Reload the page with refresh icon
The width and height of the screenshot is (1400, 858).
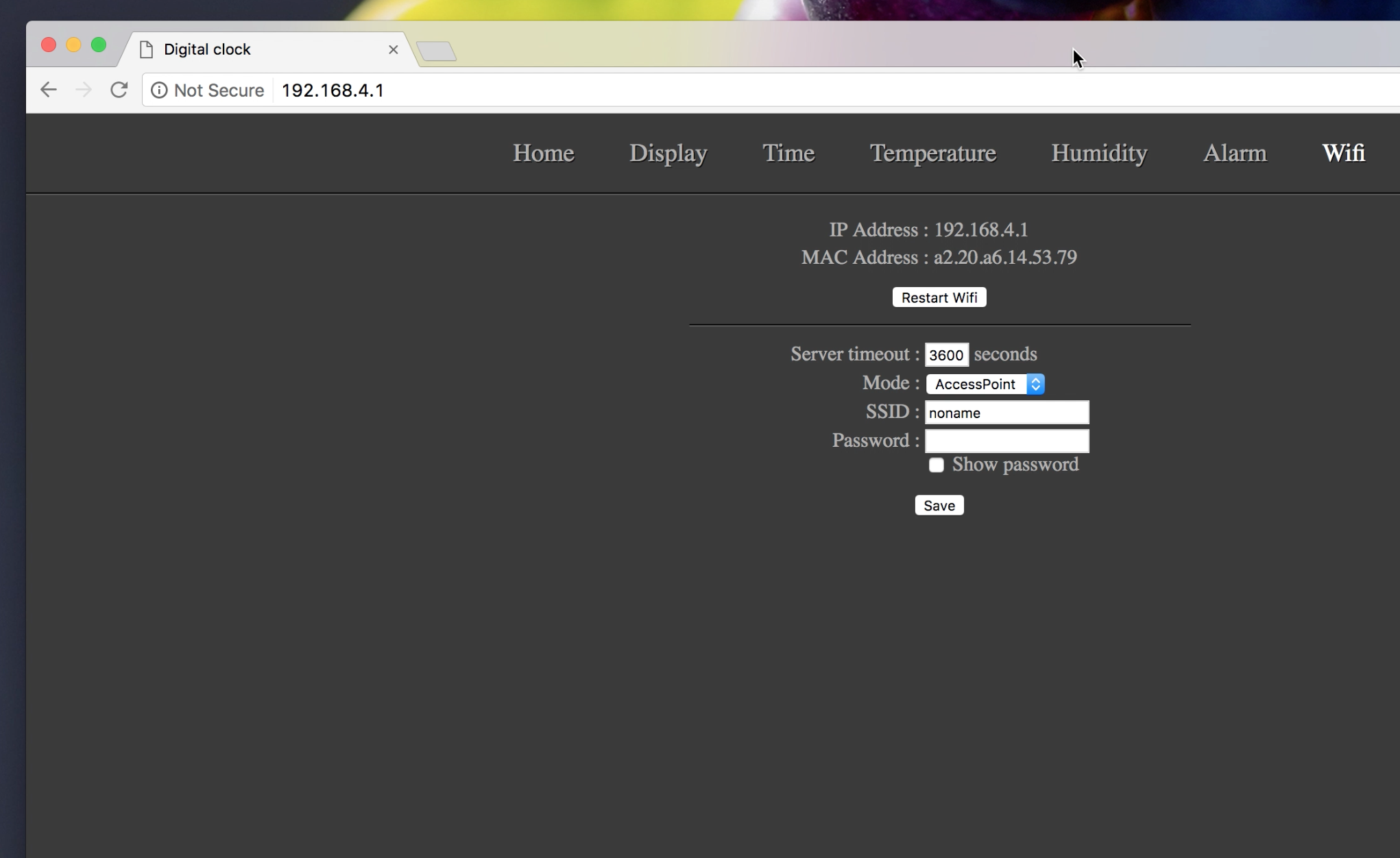pyautogui.click(x=119, y=90)
